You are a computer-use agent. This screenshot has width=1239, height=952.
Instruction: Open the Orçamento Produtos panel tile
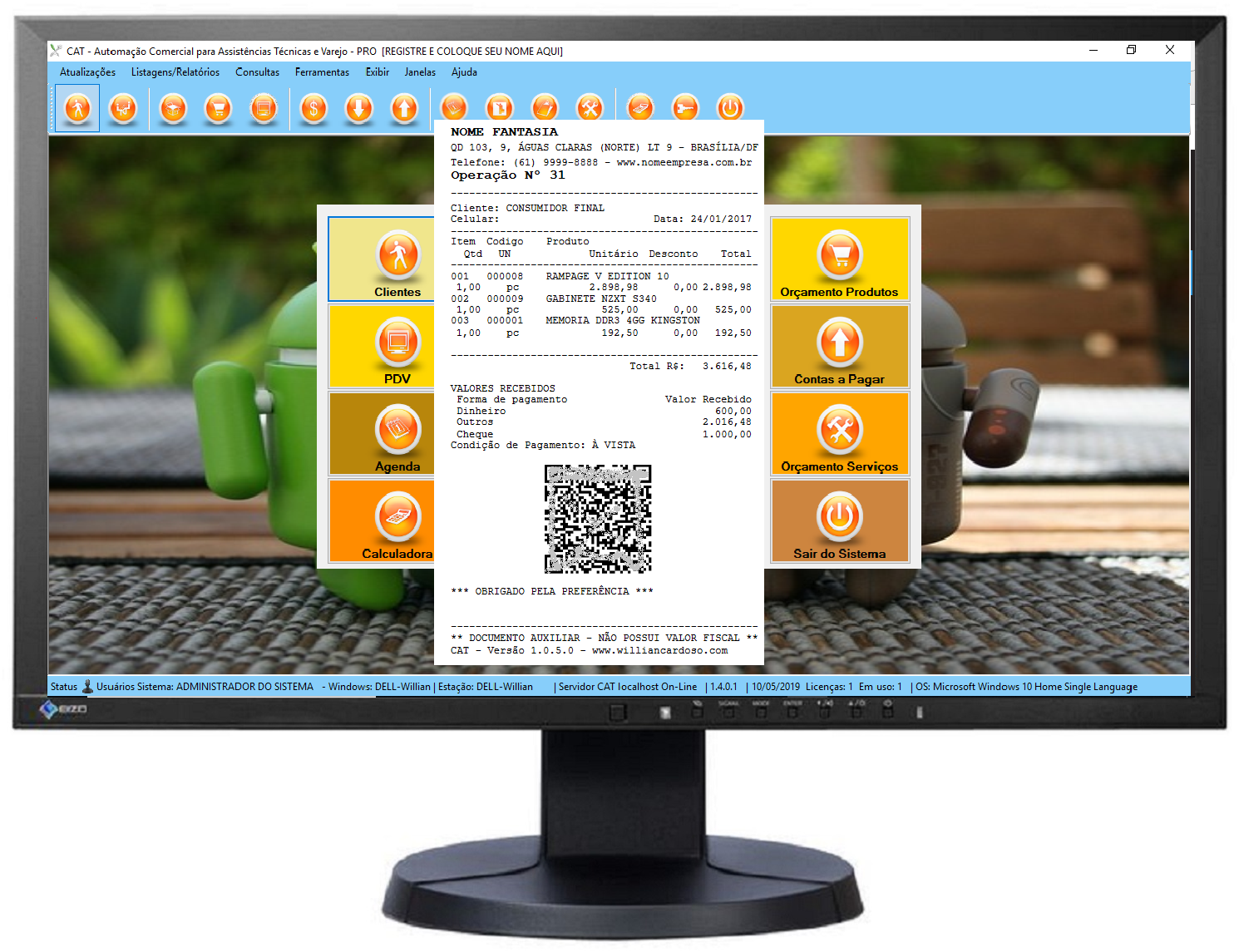(840, 258)
